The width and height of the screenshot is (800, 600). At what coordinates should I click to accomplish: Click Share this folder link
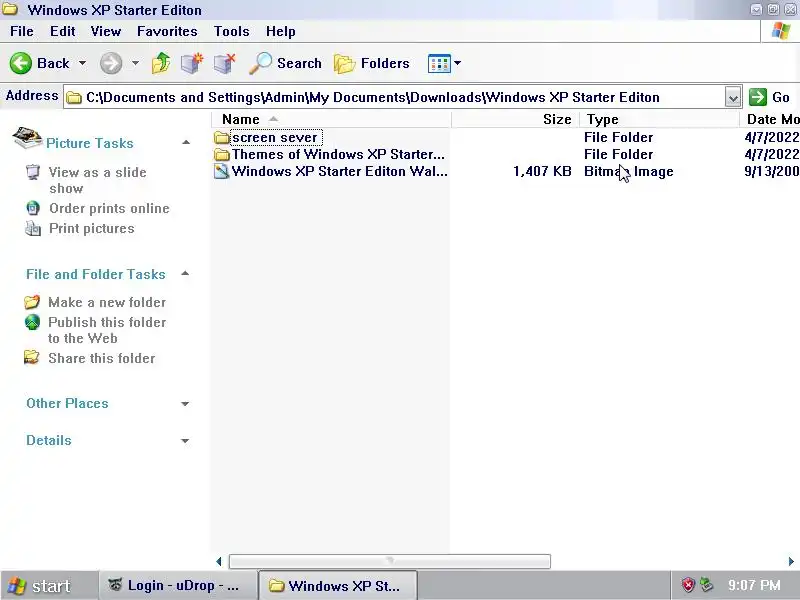tap(102, 358)
